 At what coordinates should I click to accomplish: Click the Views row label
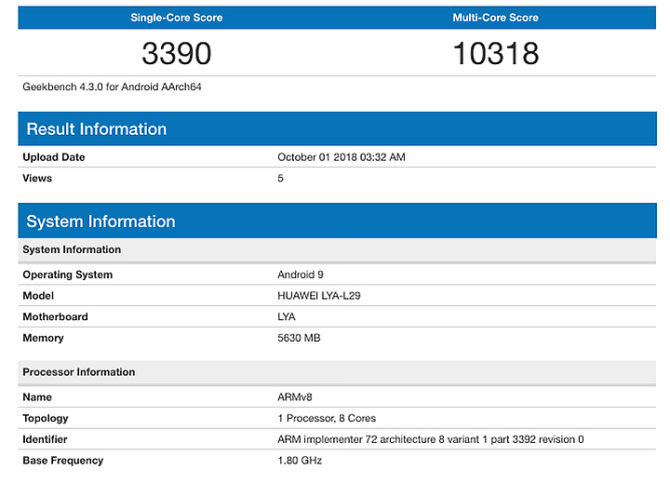[37, 178]
